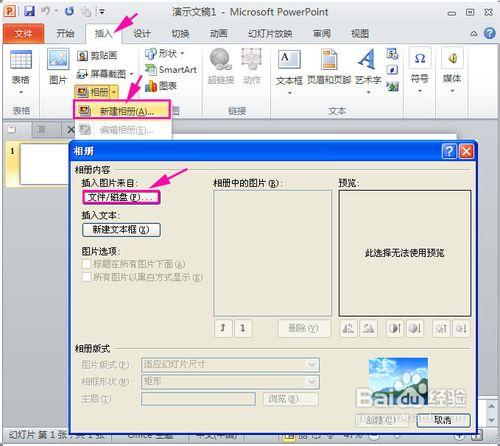The image size is (500, 446).
Task: Expand the 屏幕截图 dropdown arrow
Action: (x=131, y=74)
